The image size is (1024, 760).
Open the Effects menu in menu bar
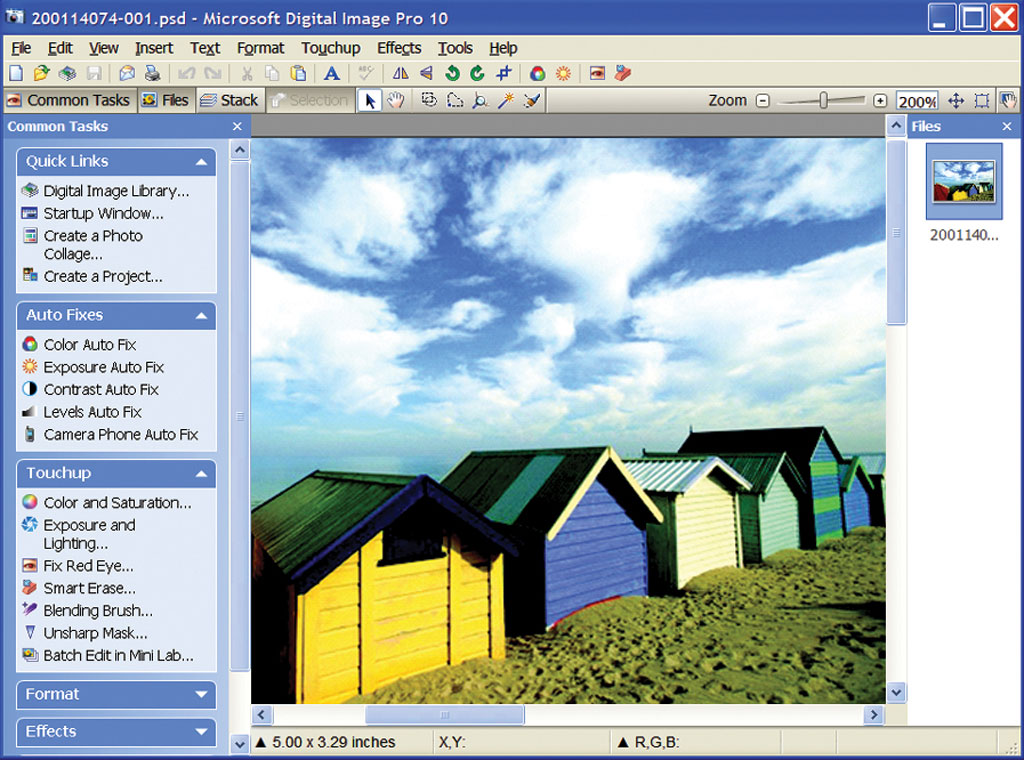tap(399, 48)
